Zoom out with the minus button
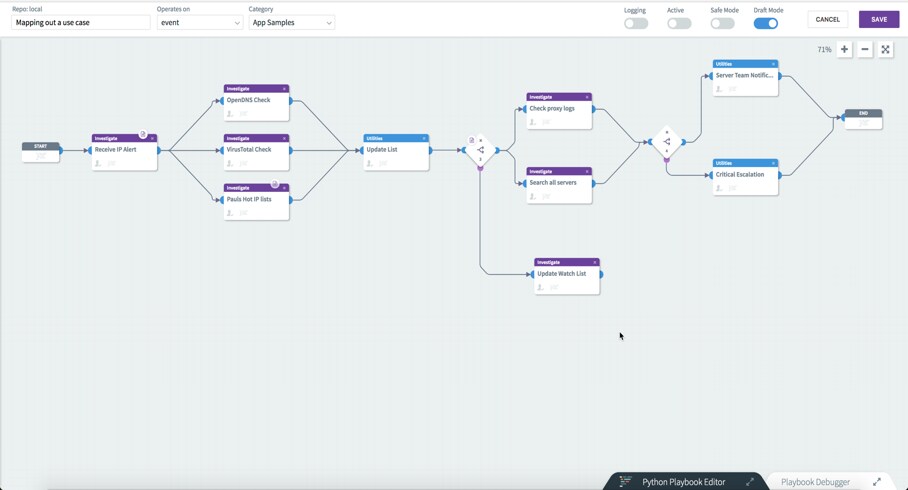 865,49
